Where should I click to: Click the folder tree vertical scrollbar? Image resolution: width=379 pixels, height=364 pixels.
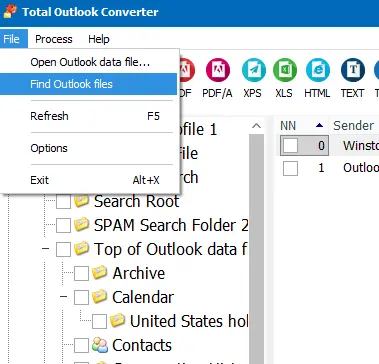pos(256,249)
